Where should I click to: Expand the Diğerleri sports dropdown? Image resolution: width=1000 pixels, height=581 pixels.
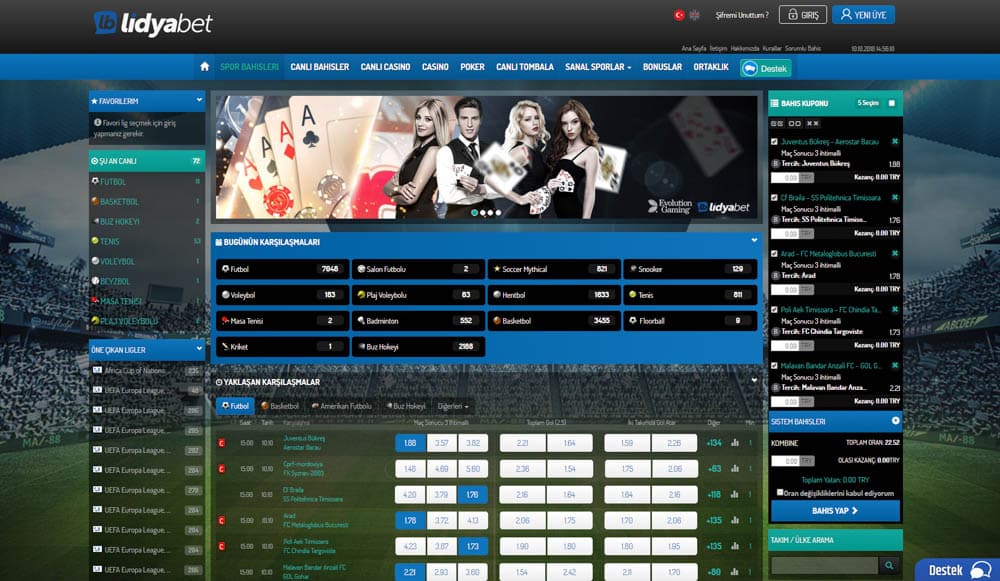pyautogui.click(x=453, y=406)
